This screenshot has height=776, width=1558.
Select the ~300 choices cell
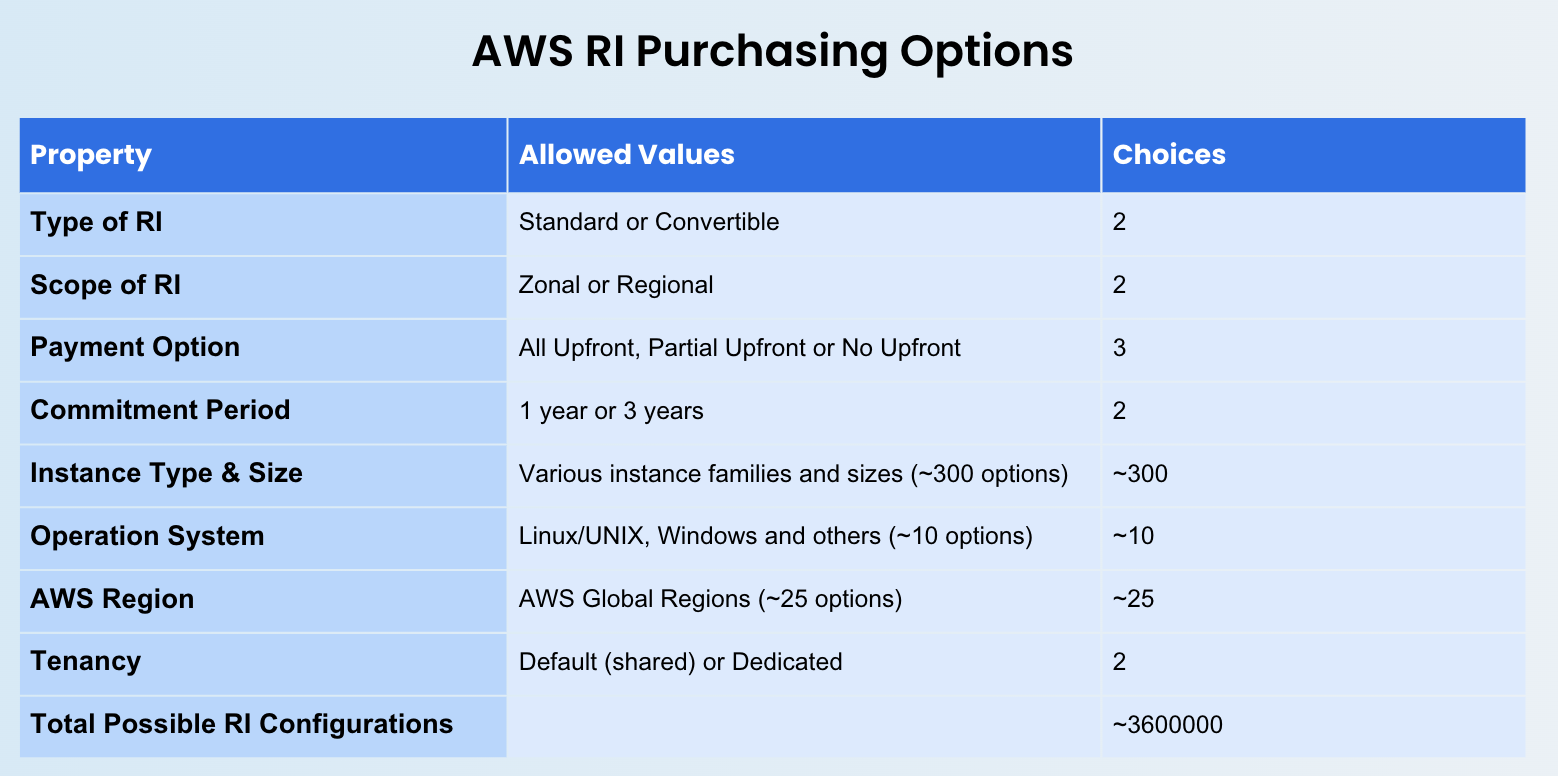(x=1314, y=474)
